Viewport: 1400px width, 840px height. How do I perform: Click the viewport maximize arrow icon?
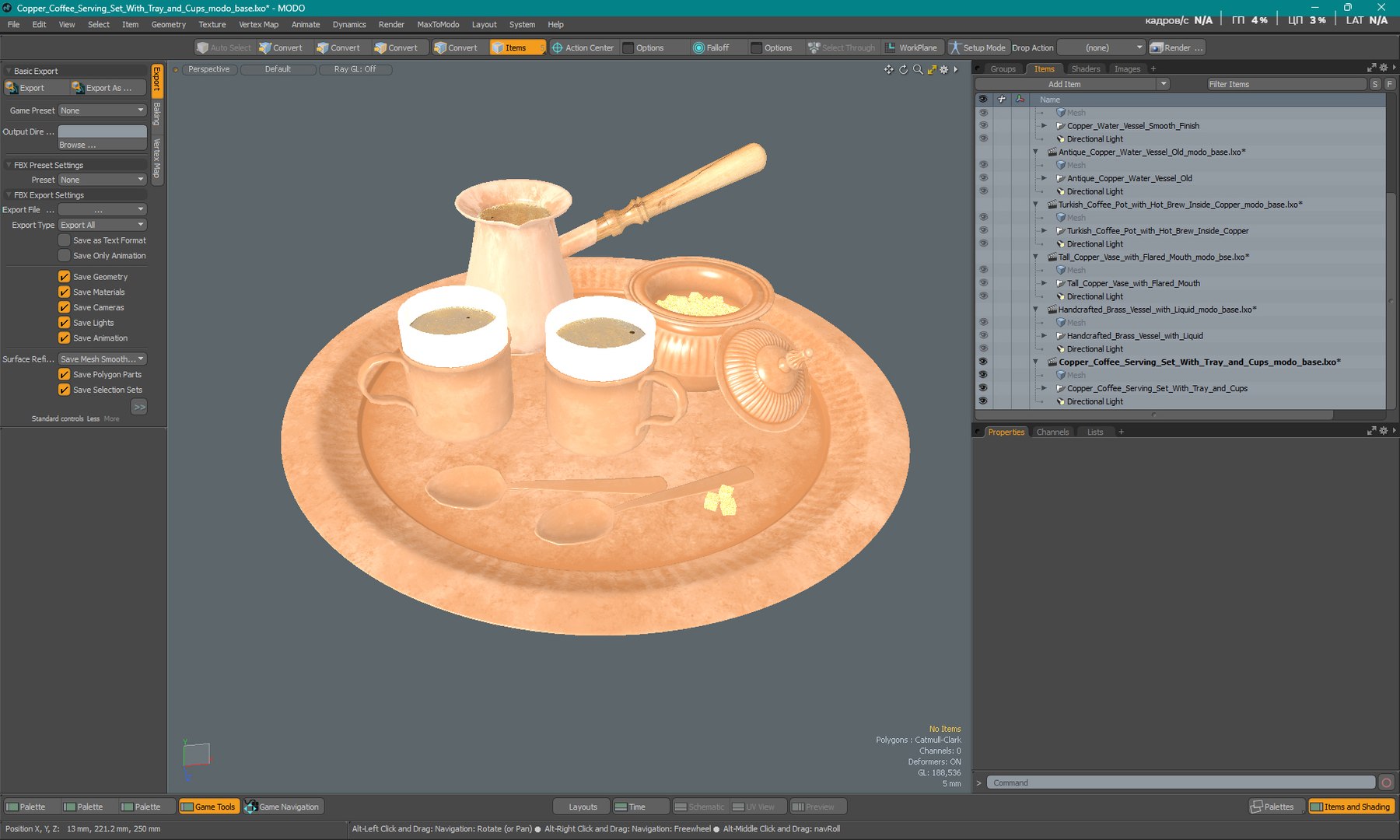coord(932,69)
